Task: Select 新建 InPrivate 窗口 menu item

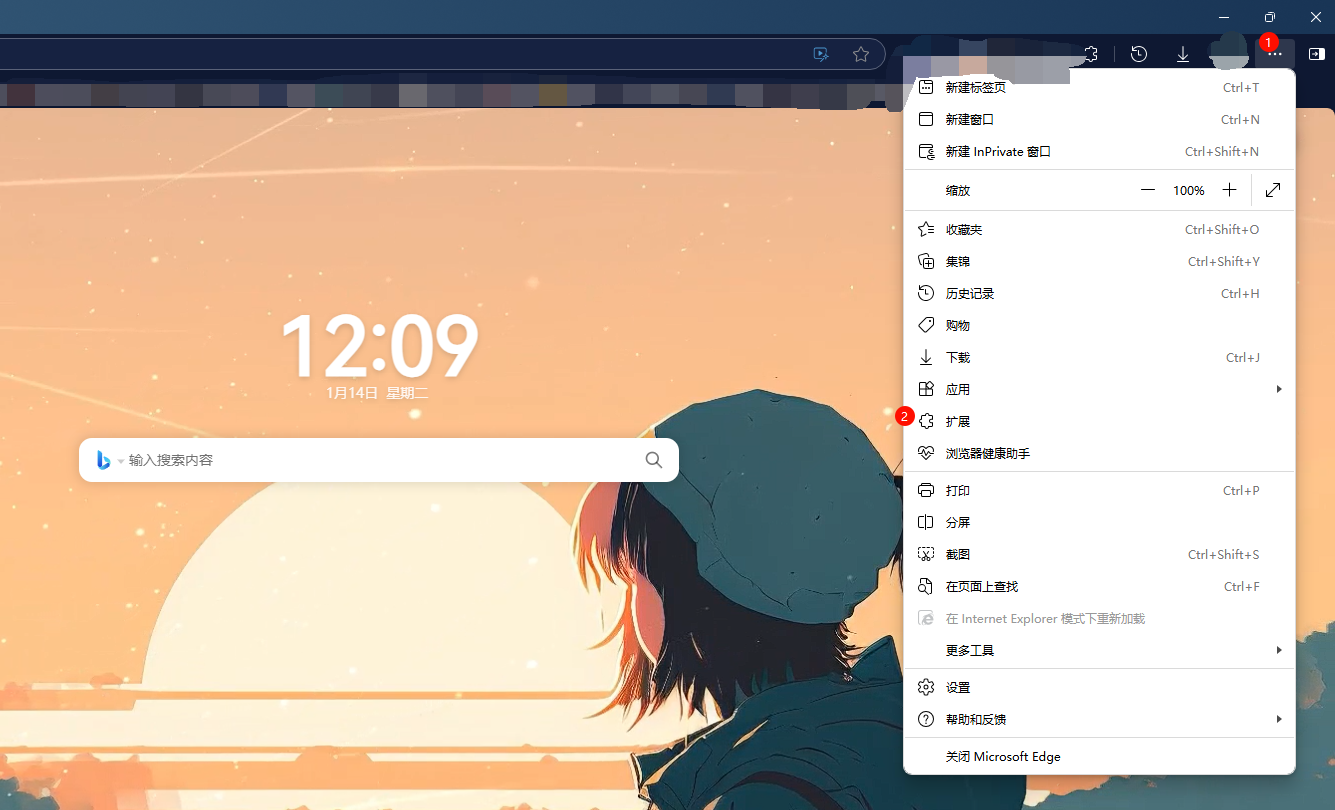Action: pyautogui.click(x=998, y=152)
